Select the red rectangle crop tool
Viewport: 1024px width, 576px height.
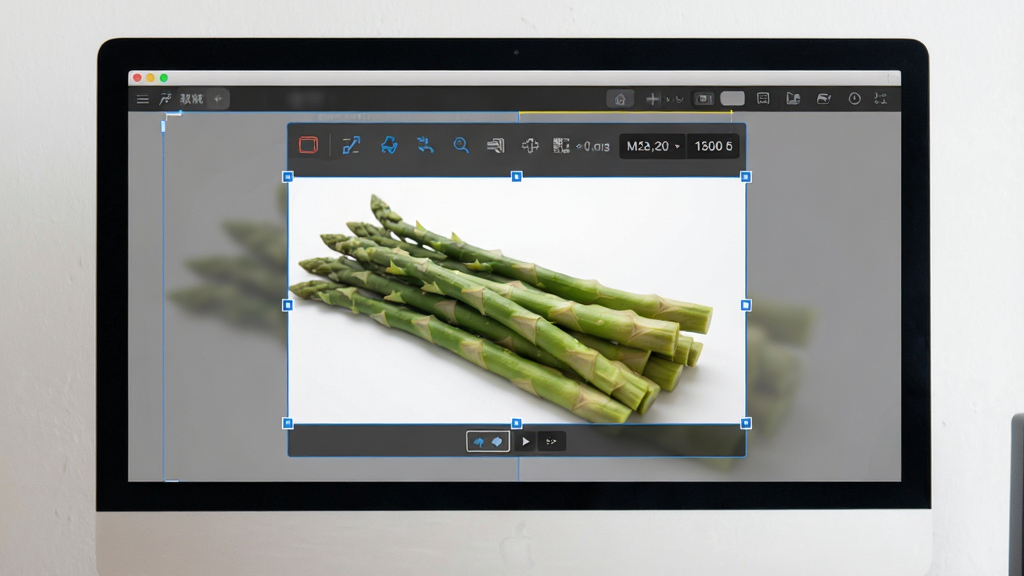pos(308,145)
